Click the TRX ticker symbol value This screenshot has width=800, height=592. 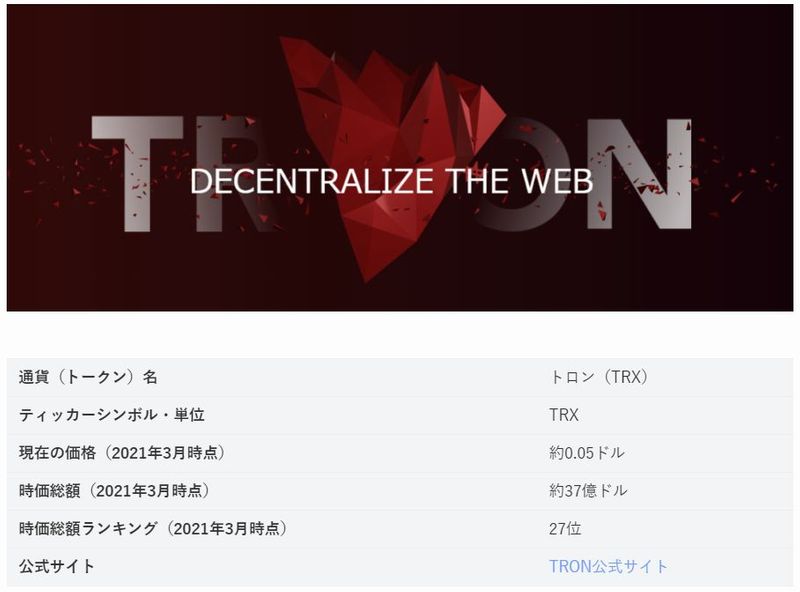(564, 415)
